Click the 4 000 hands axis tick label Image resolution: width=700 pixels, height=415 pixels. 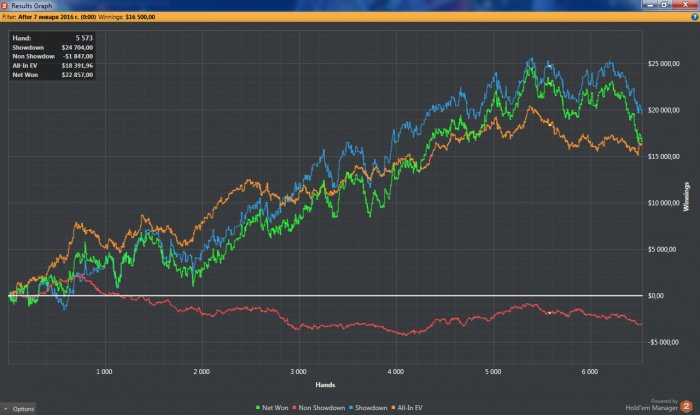(396, 372)
